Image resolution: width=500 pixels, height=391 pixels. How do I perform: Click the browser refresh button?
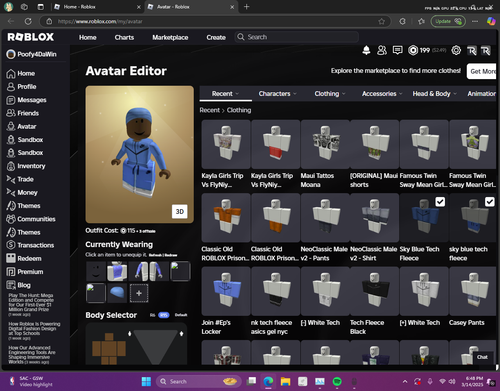click(x=28, y=21)
